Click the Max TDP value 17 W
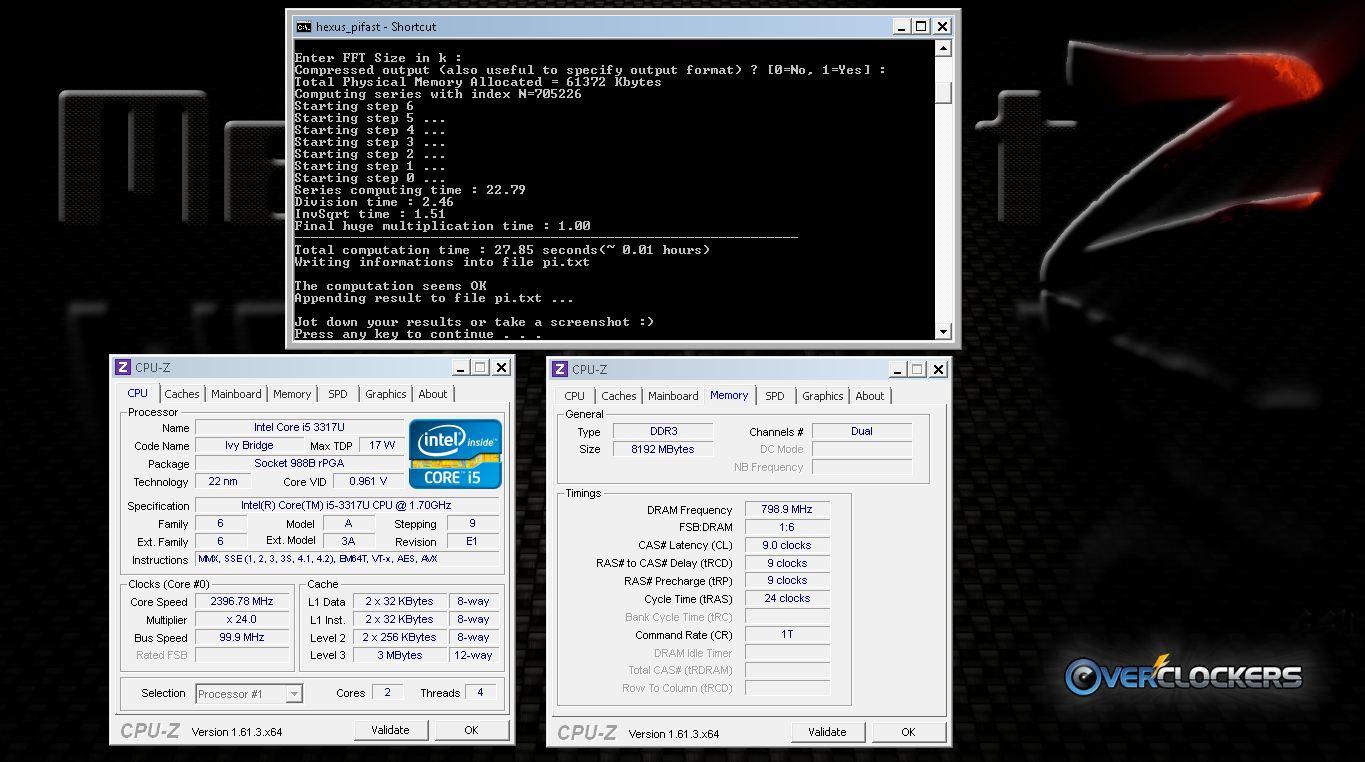This screenshot has width=1365, height=762. point(382,445)
